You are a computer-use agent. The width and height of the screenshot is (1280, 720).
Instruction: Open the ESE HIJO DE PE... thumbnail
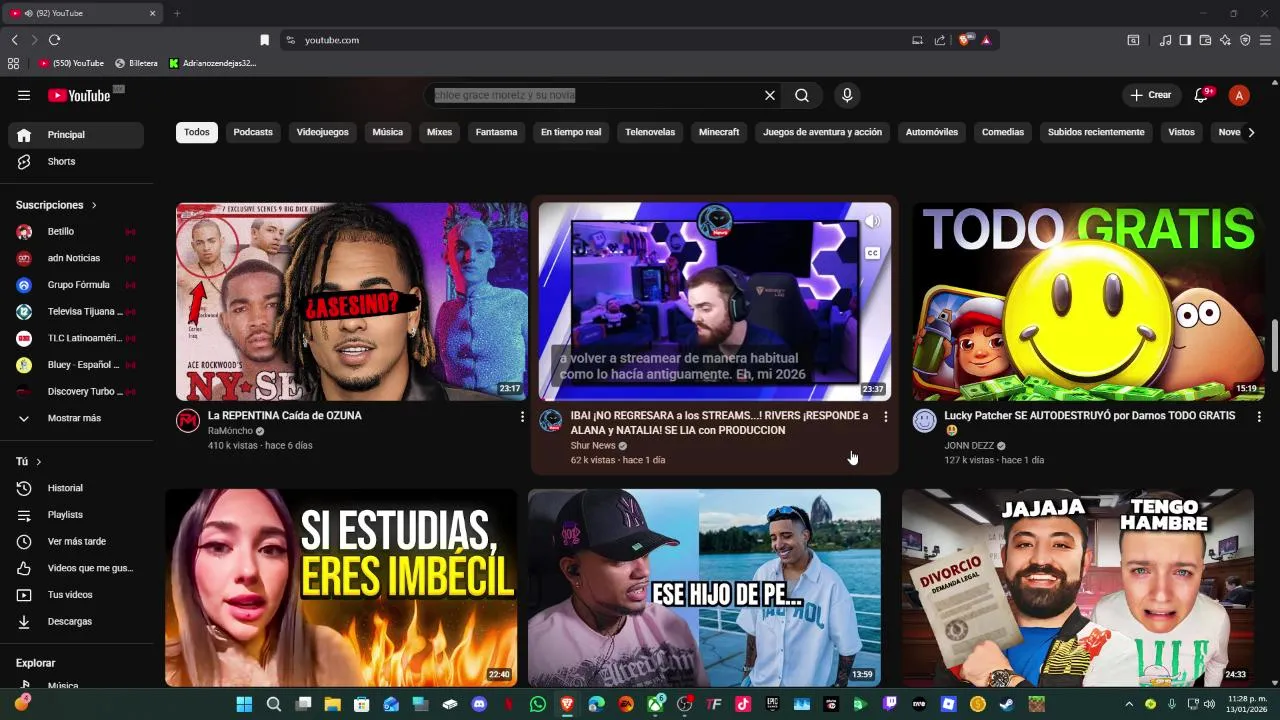click(x=704, y=587)
